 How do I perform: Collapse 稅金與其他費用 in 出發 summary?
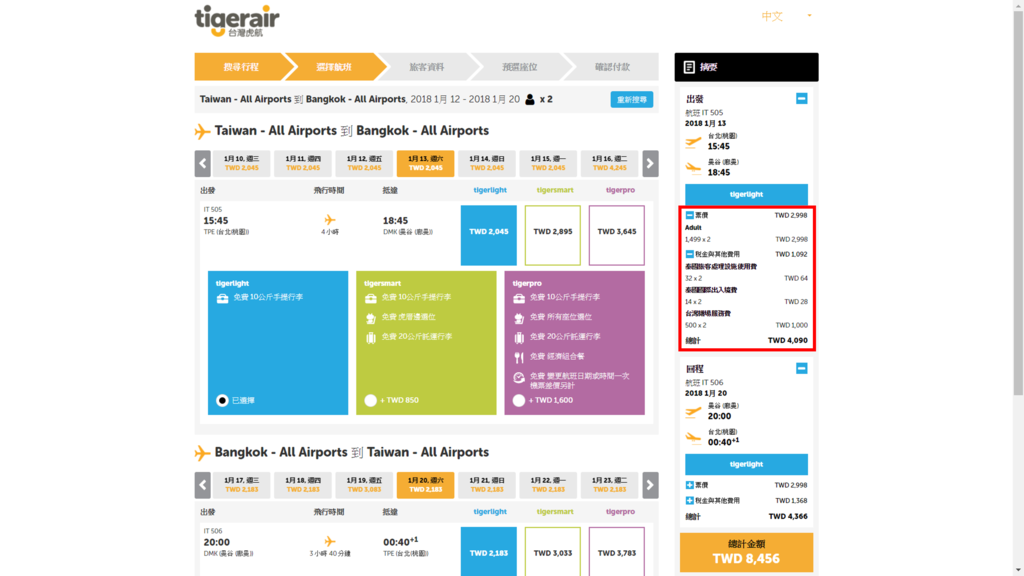[x=690, y=254]
